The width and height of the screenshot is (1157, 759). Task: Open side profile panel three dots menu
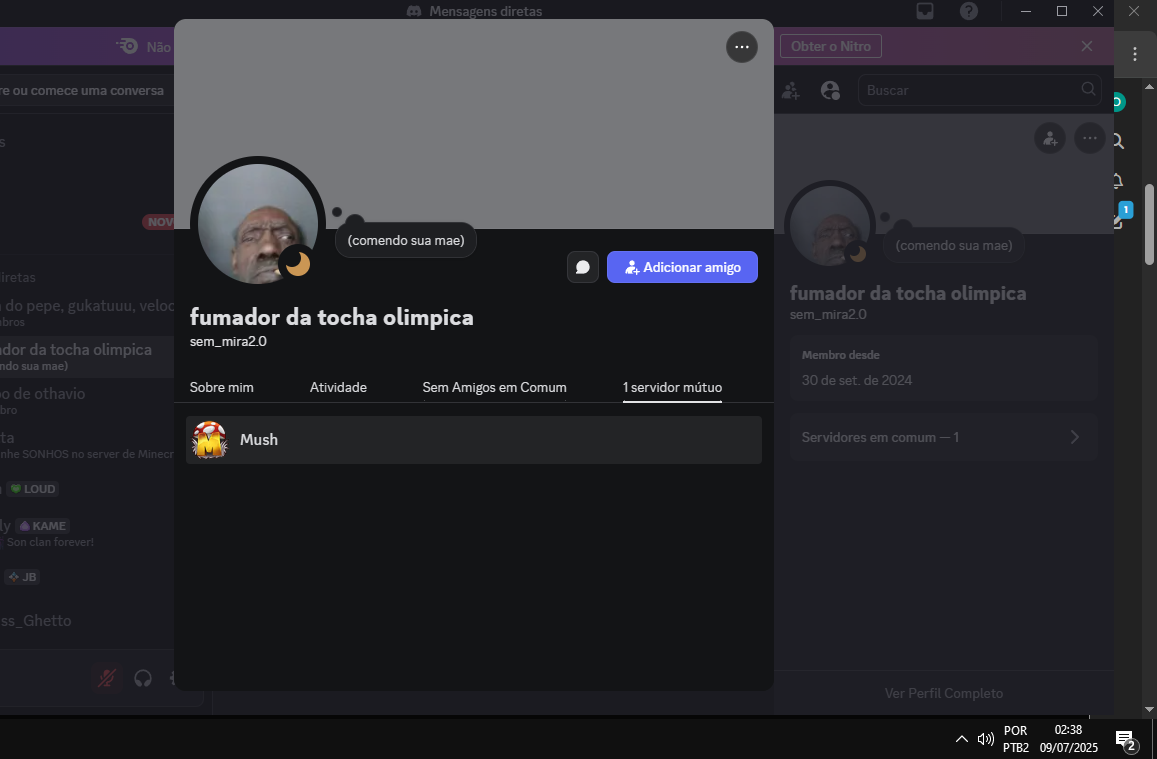(x=1090, y=138)
